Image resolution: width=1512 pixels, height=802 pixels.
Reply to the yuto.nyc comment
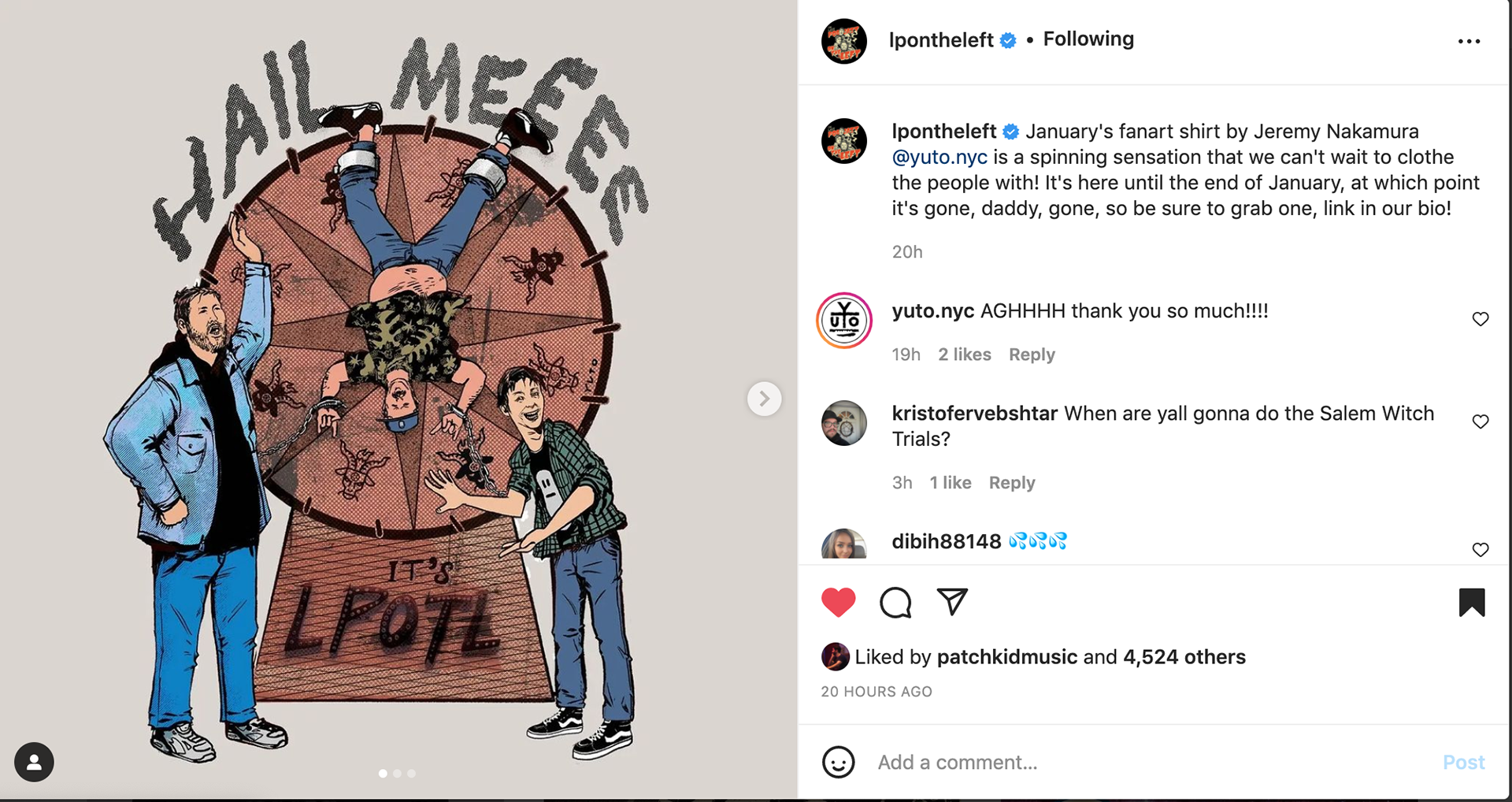tap(1032, 355)
